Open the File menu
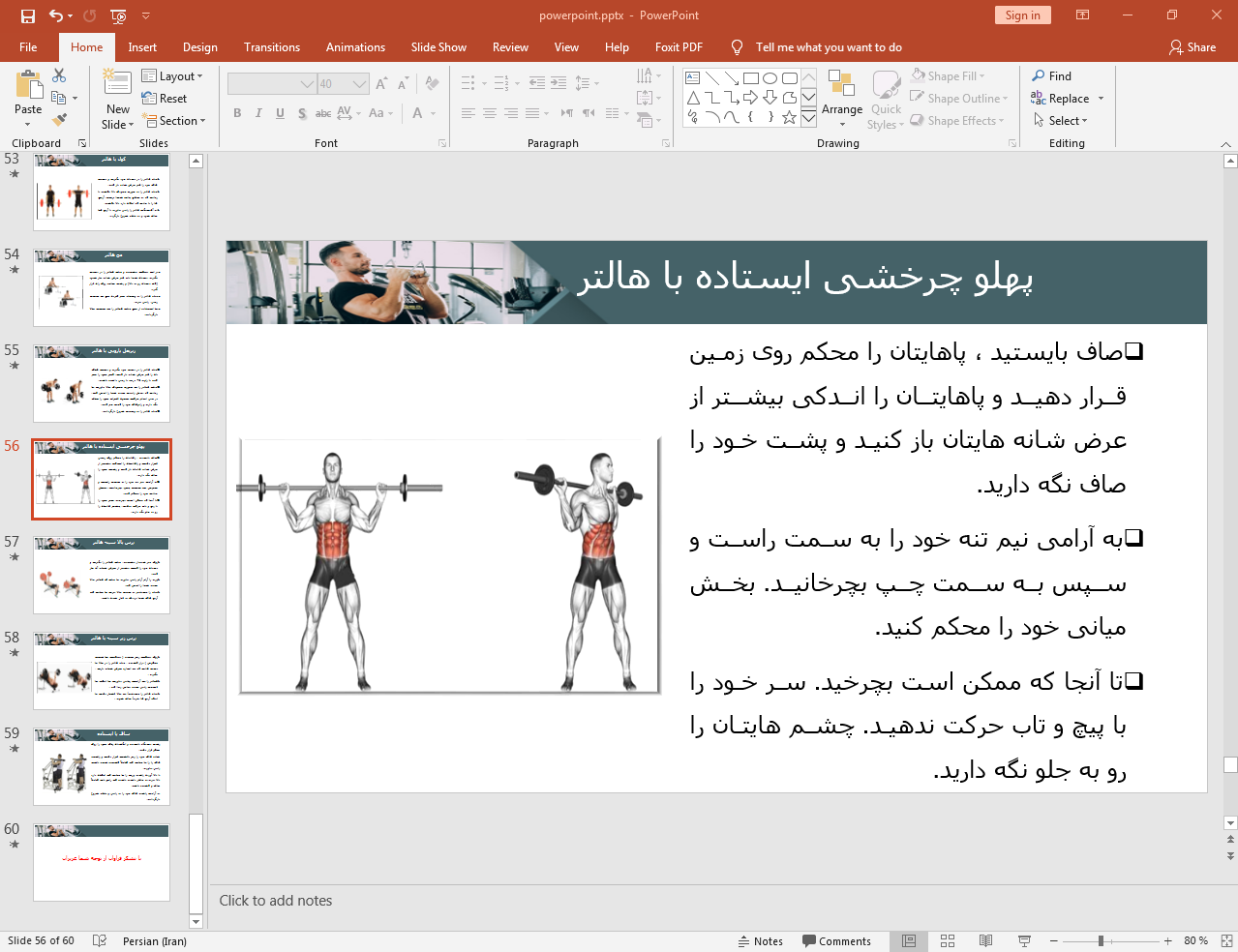Image resolution: width=1238 pixels, height=952 pixels. coord(28,47)
